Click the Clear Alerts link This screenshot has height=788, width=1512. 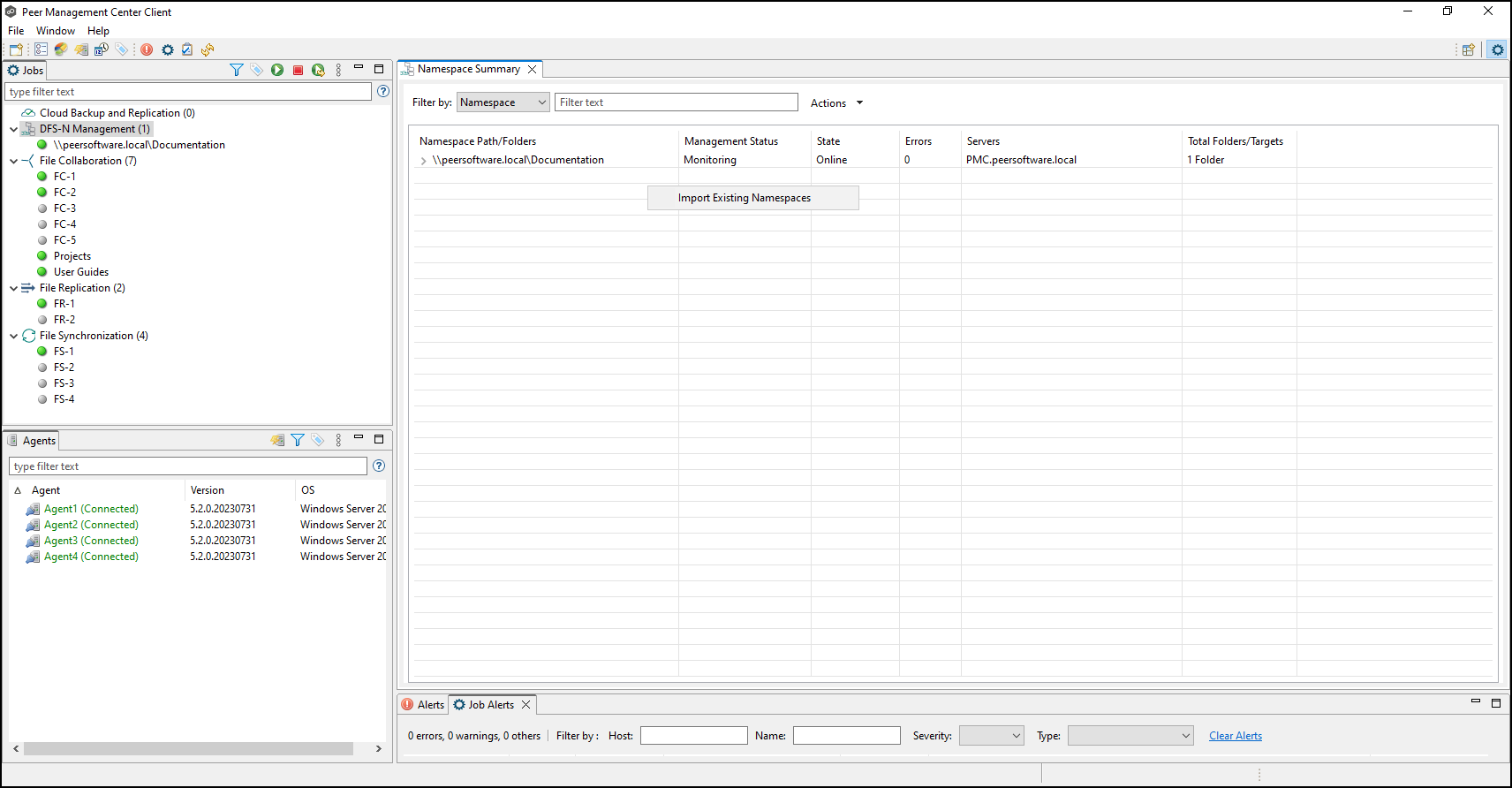(x=1235, y=736)
